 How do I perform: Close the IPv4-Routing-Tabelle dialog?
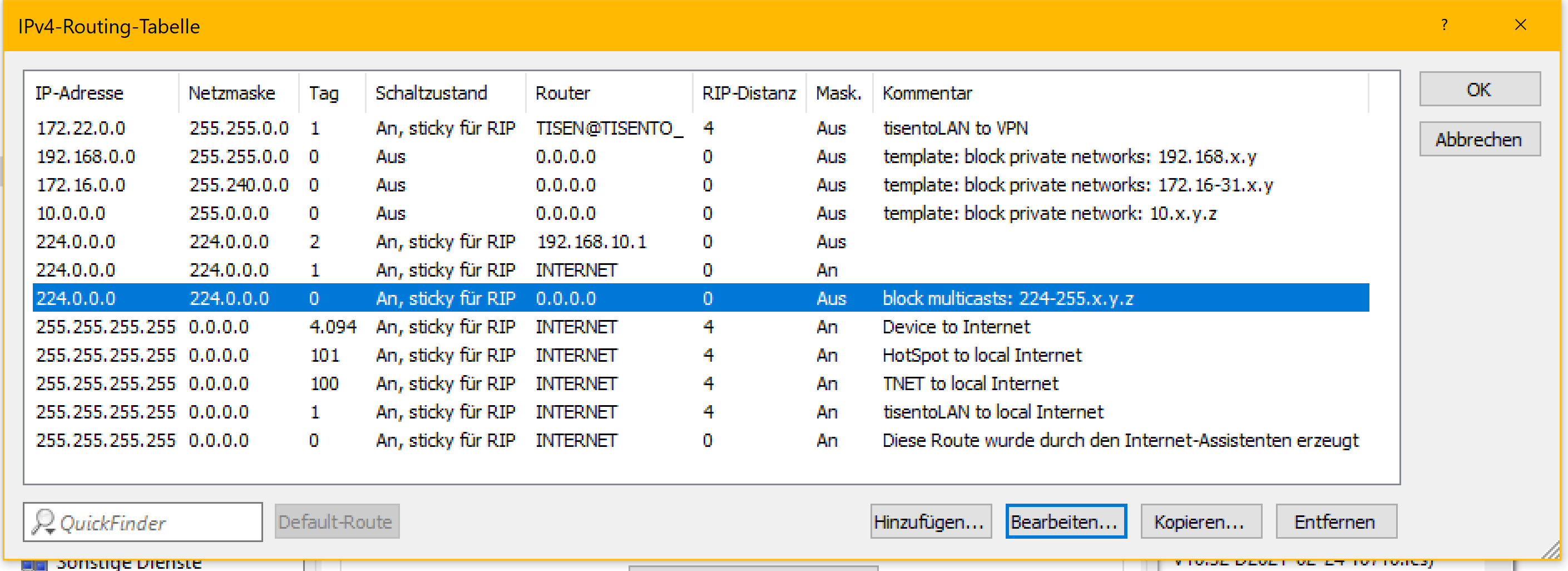(x=1520, y=25)
